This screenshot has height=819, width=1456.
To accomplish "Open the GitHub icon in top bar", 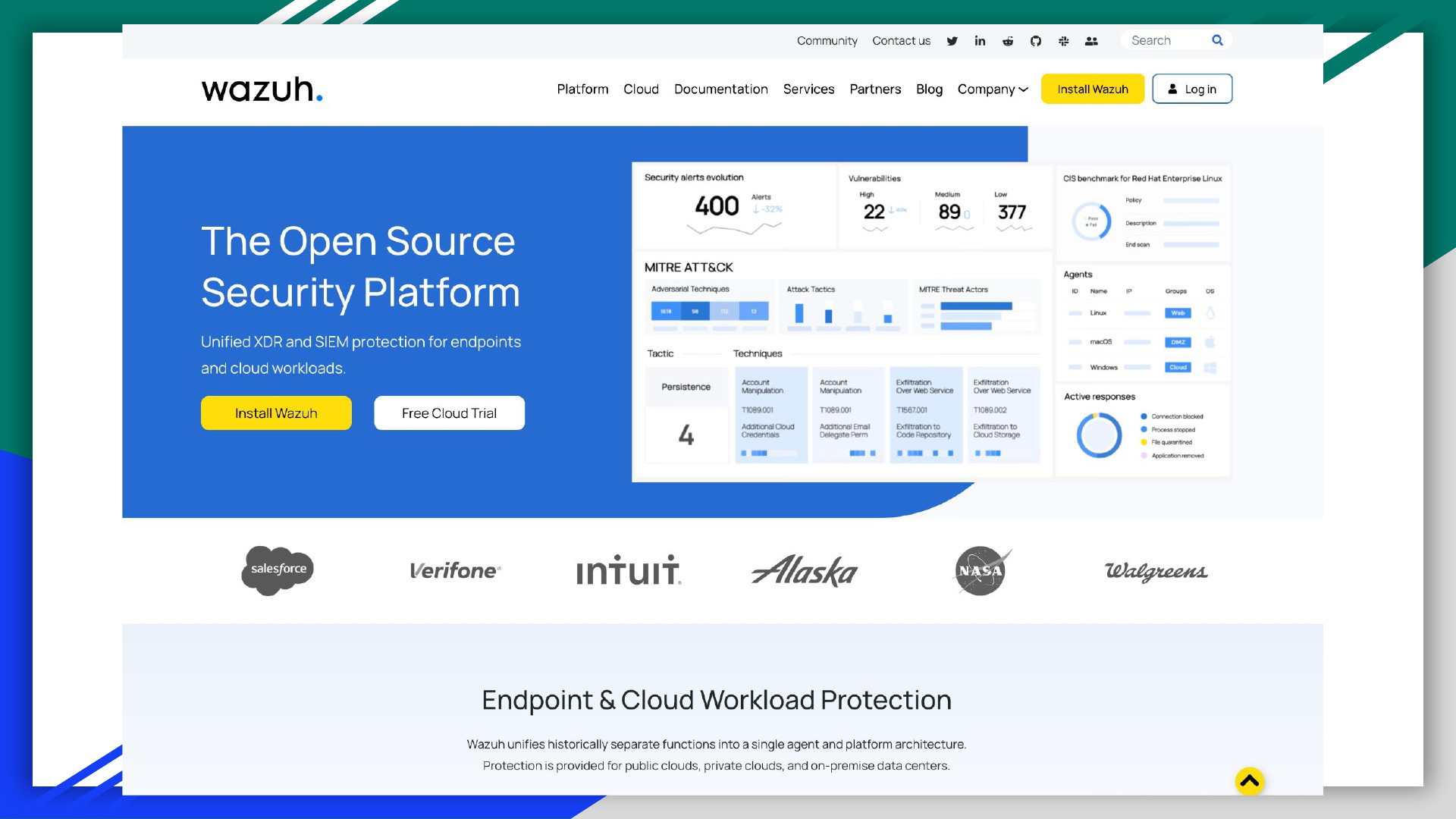I will coord(1036,41).
